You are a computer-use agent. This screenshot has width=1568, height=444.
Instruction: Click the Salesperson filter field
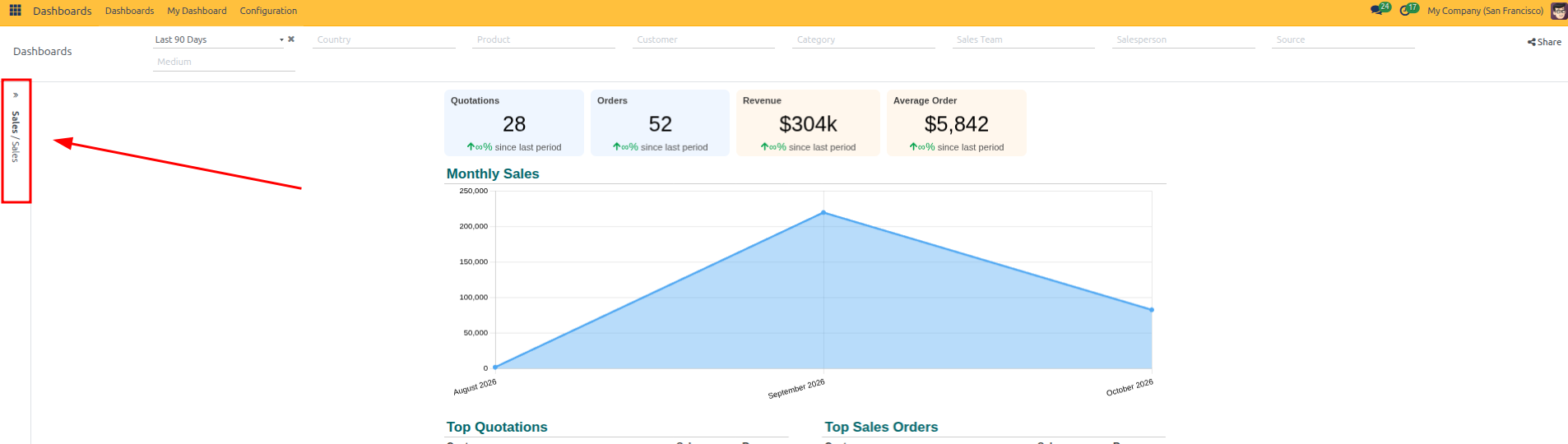coord(1184,39)
